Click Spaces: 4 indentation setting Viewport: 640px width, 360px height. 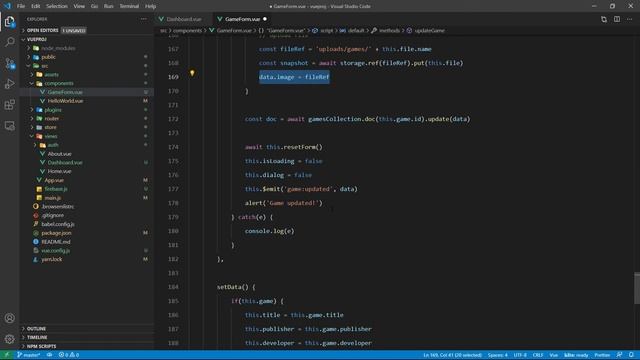tap(498, 355)
